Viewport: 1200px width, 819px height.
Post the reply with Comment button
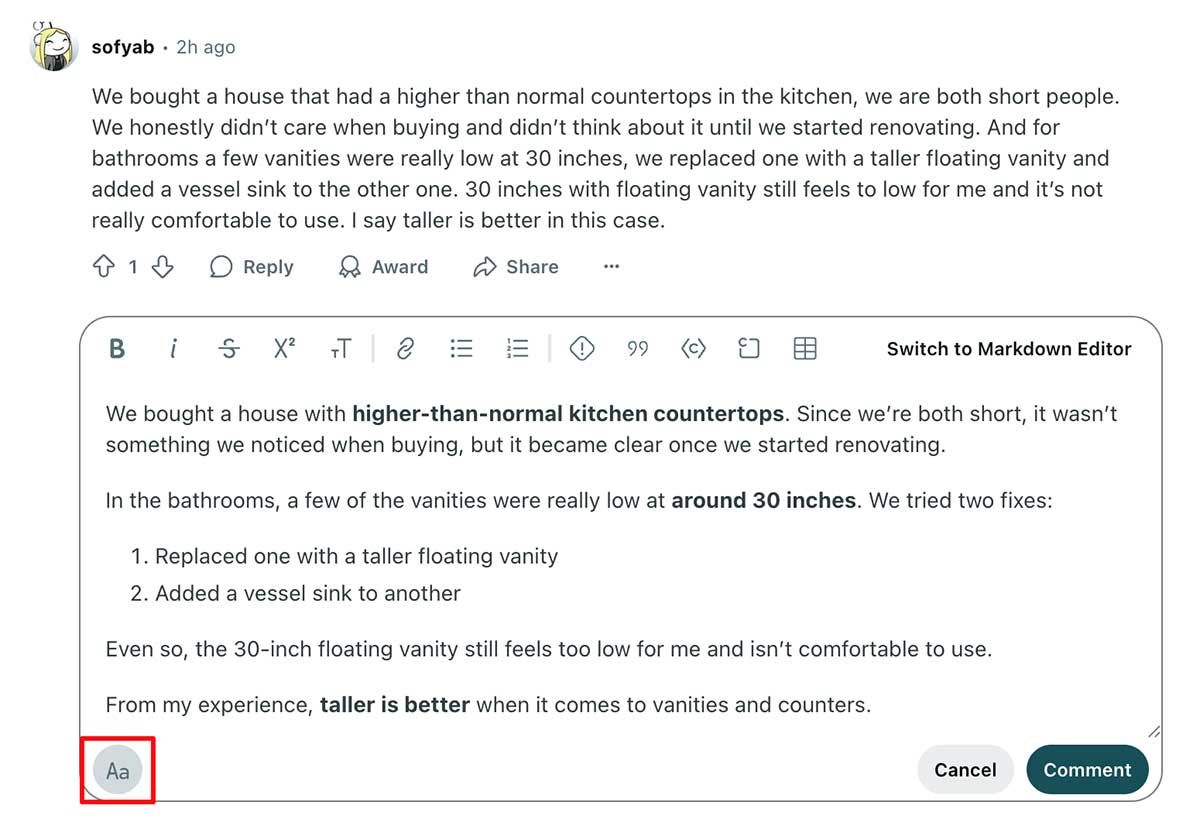pyautogui.click(x=1087, y=770)
